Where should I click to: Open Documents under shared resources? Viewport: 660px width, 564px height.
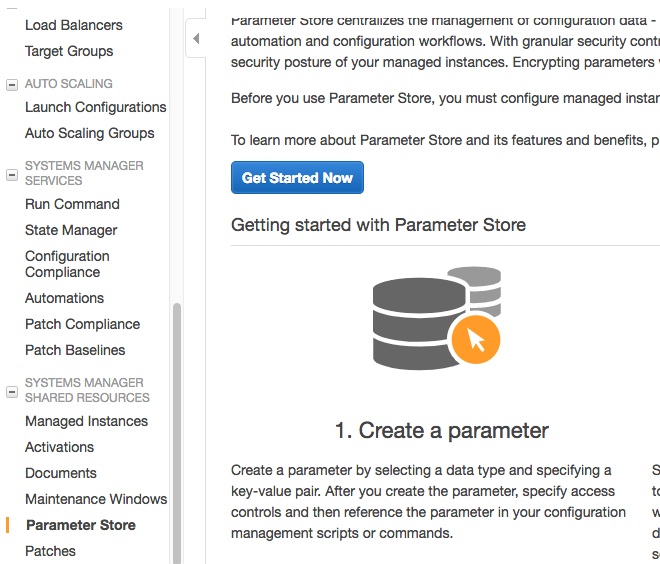click(61, 473)
